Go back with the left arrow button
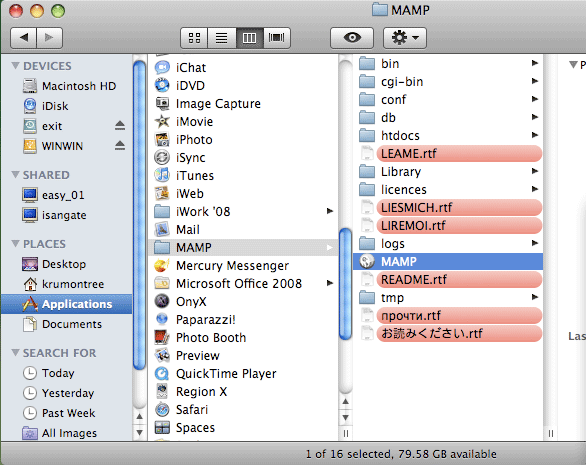 [24, 38]
